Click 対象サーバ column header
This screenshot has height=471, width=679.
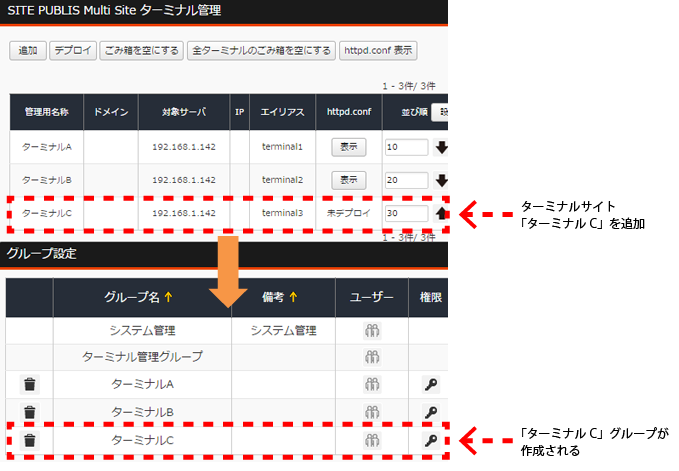pos(184,112)
